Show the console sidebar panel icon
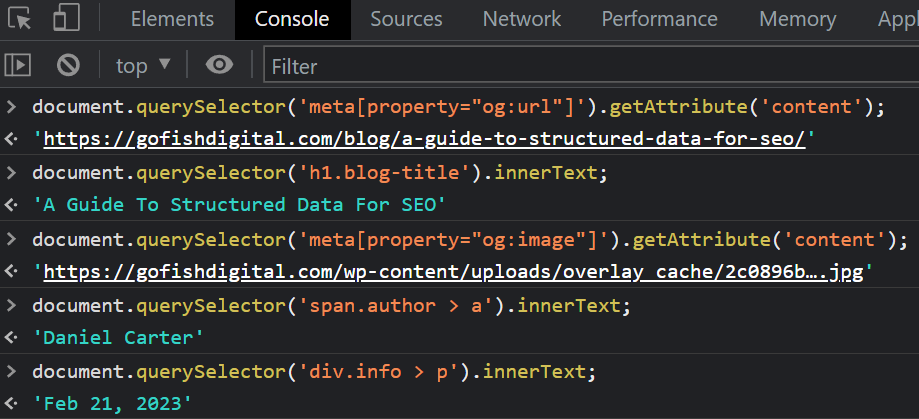This screenshot has width=919, height=419. [x=18, y=65]
